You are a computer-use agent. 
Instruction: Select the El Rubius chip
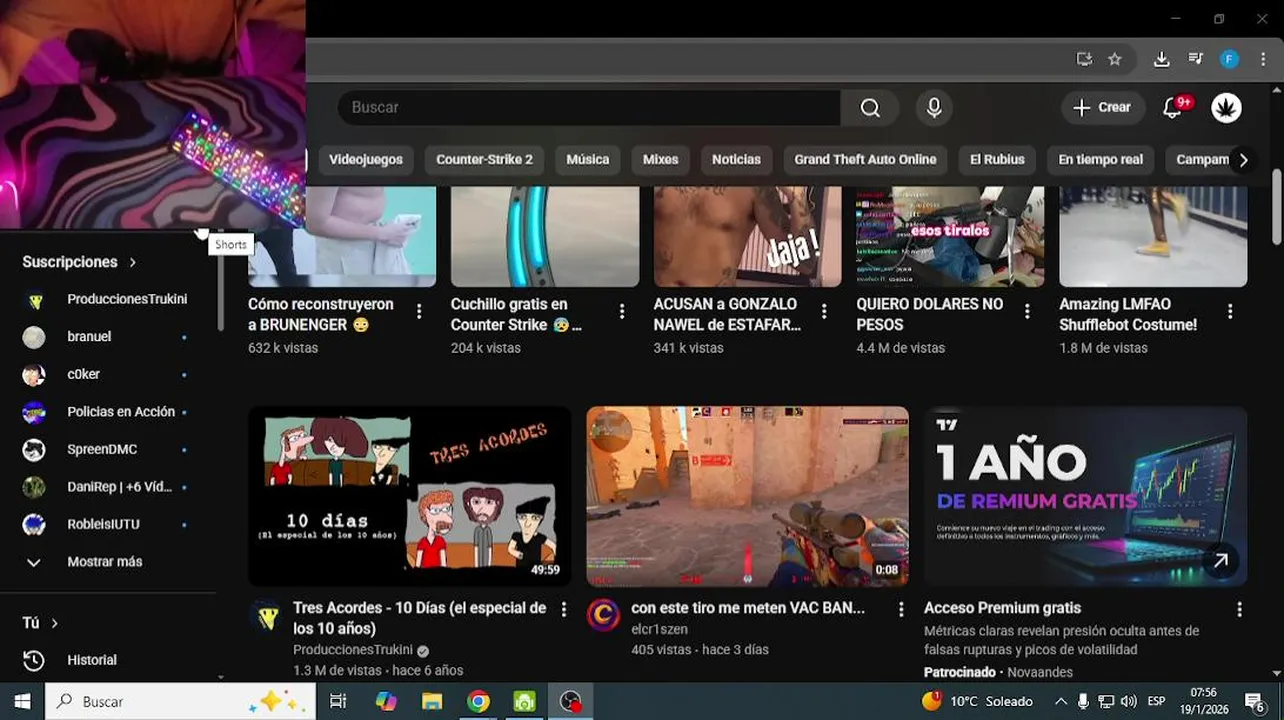pyautogui.click(x=997, y=159)
